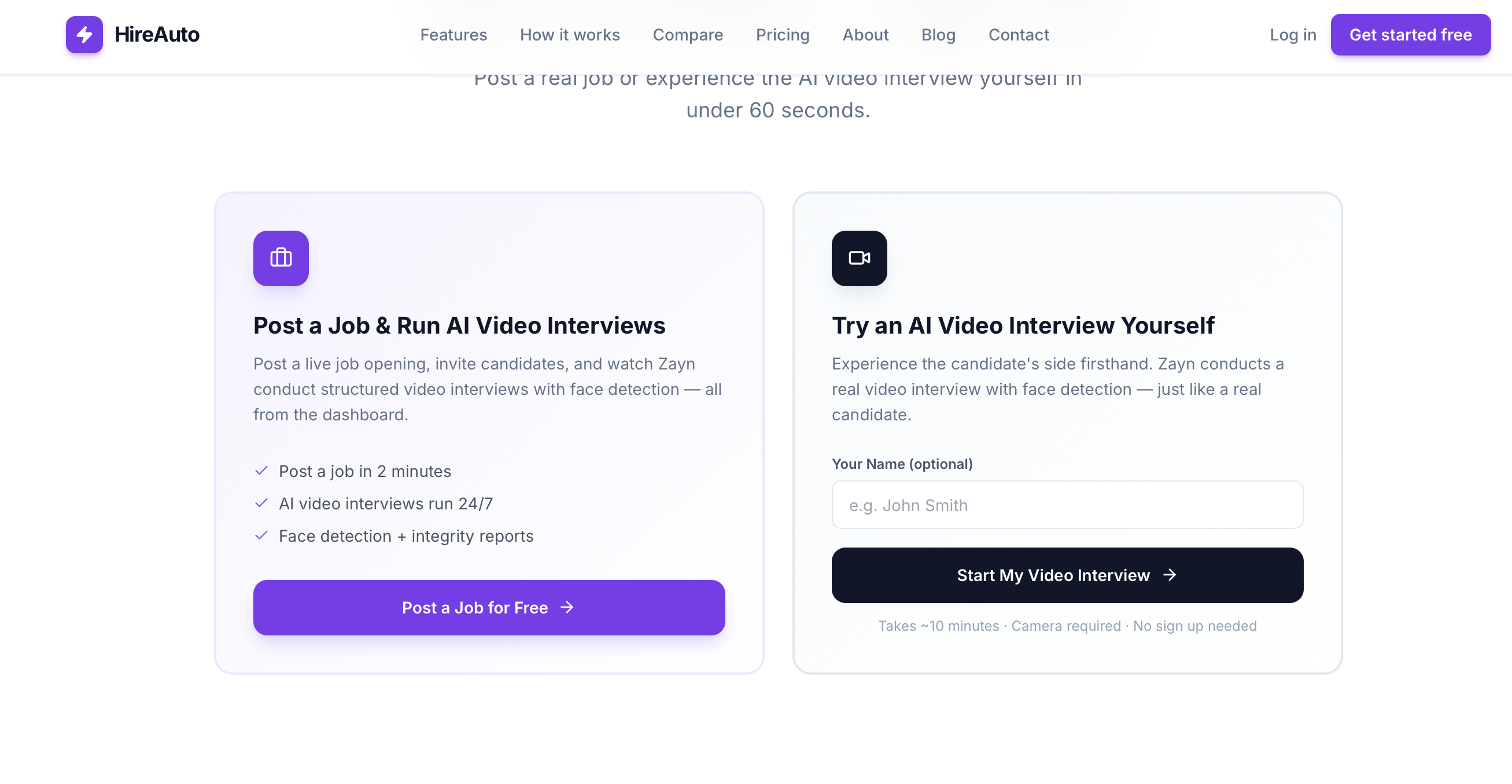Click the Get started free button
Screen dimensions: 1512x784
coord(1410,35)
